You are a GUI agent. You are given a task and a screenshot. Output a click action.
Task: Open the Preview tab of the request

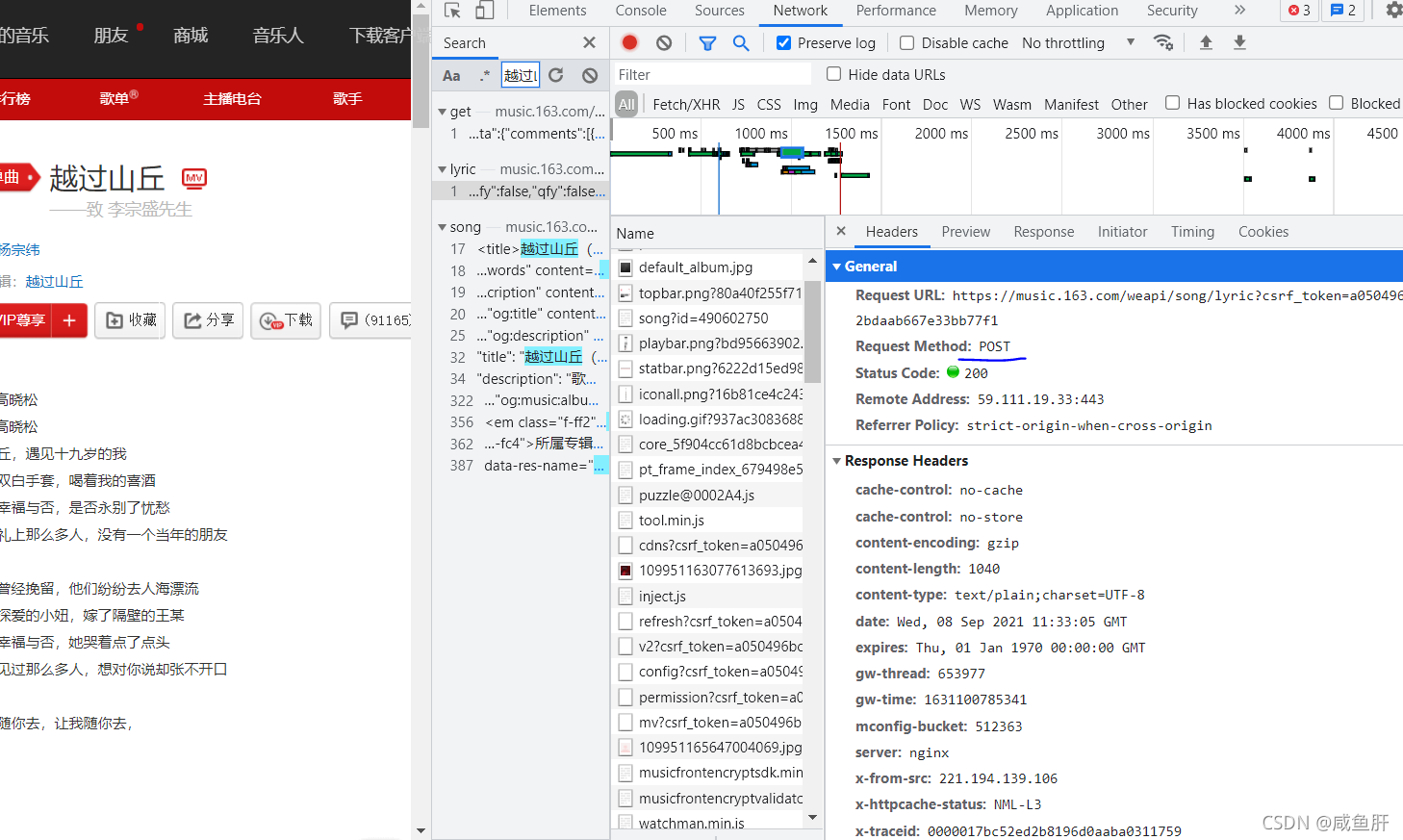965,231
